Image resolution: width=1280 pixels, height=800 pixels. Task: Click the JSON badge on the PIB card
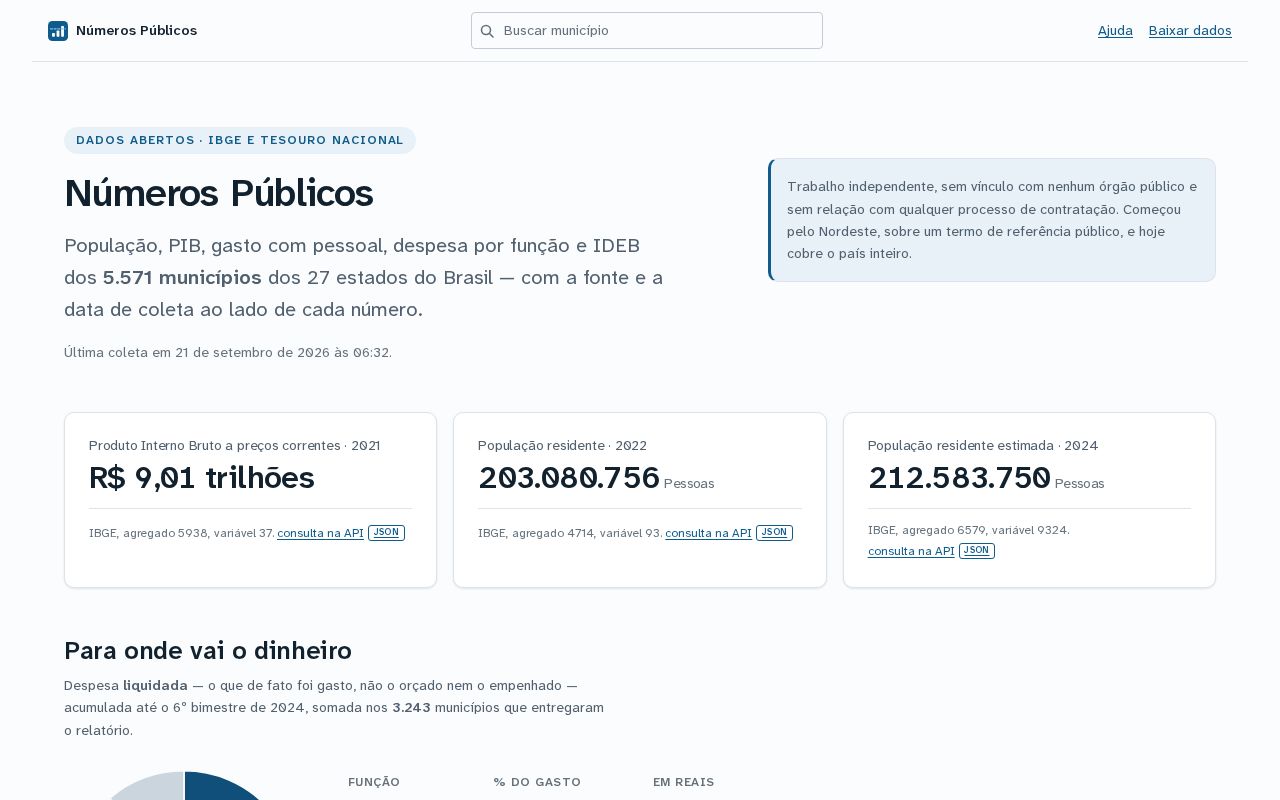(x=386, y=533)
